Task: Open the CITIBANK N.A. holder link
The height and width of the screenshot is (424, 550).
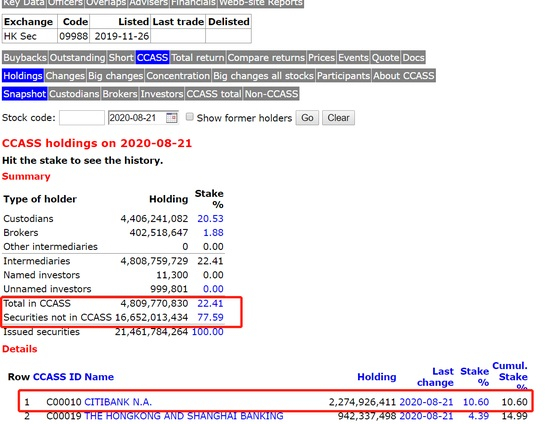Action: coord(118,402)
